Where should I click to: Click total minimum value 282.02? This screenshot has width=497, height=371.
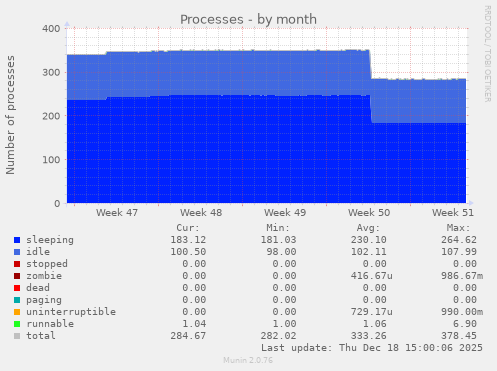(278, 336)
